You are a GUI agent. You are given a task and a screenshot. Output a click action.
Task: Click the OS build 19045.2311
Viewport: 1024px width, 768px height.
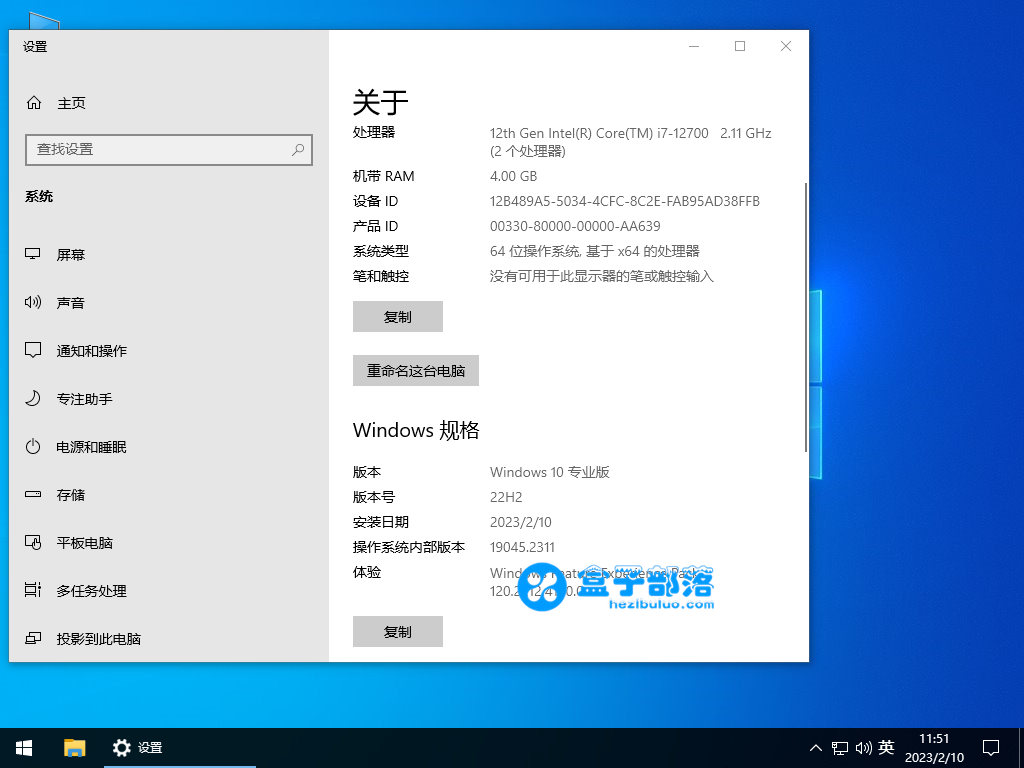(522, 547)
